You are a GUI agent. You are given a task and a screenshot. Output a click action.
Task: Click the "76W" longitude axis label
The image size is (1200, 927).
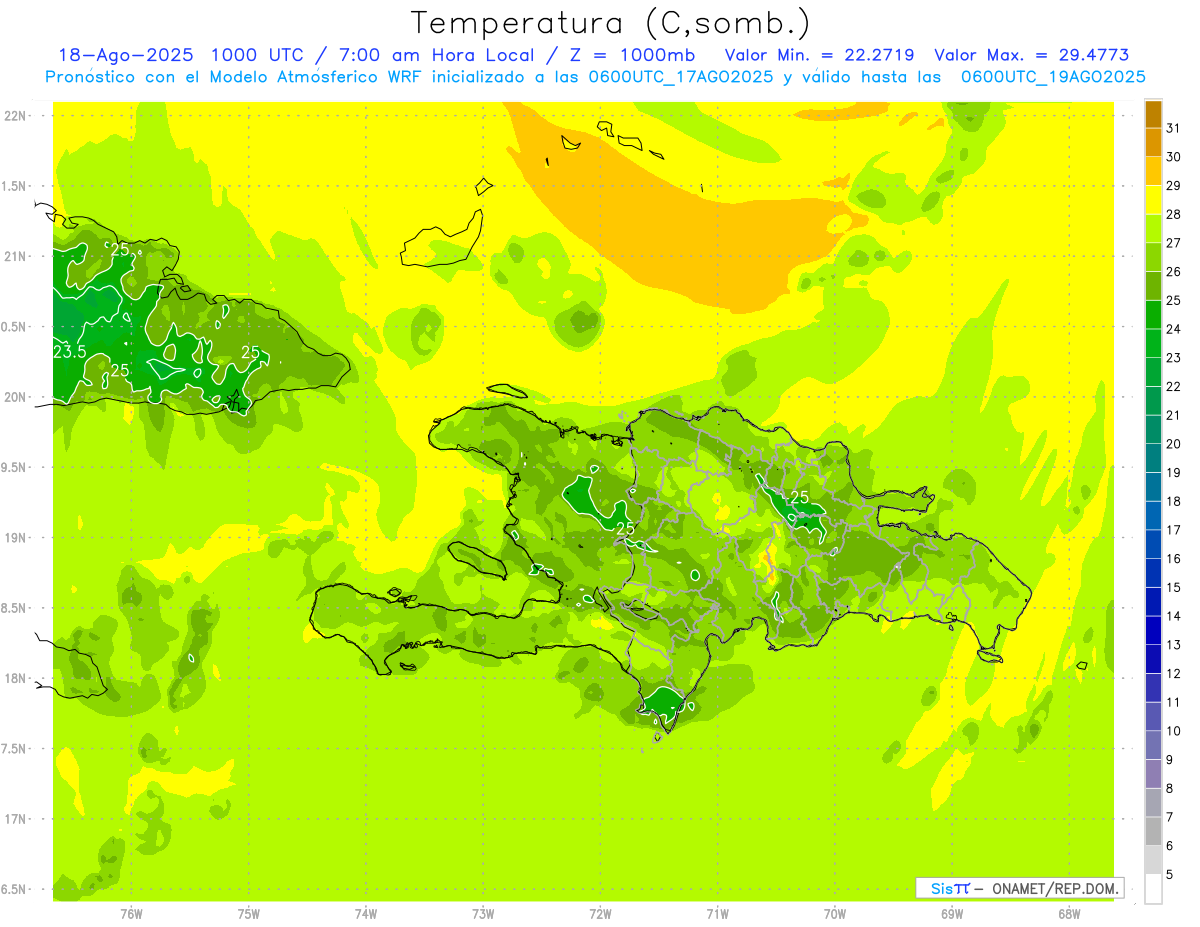pyautogui.click(x=131, y=914)
